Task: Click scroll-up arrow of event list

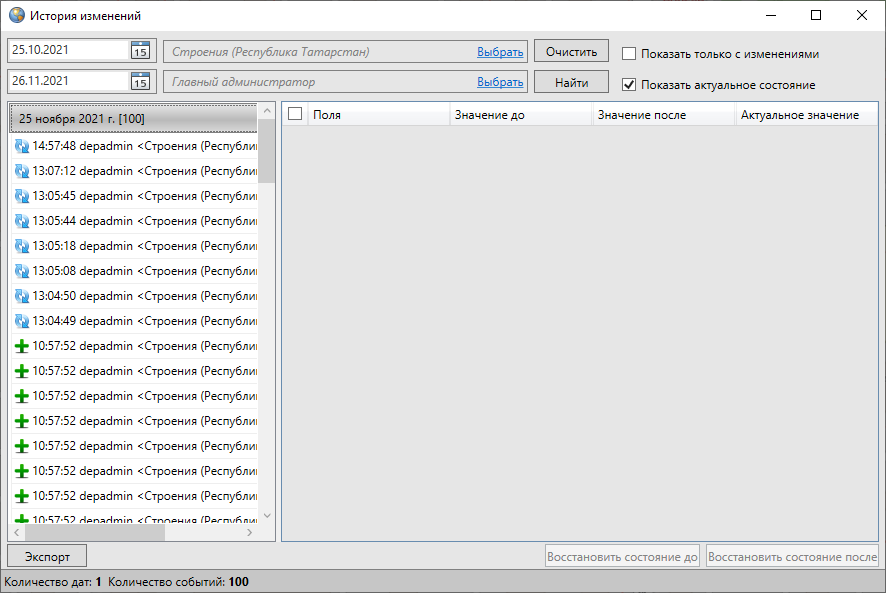Action: [267, 110]
